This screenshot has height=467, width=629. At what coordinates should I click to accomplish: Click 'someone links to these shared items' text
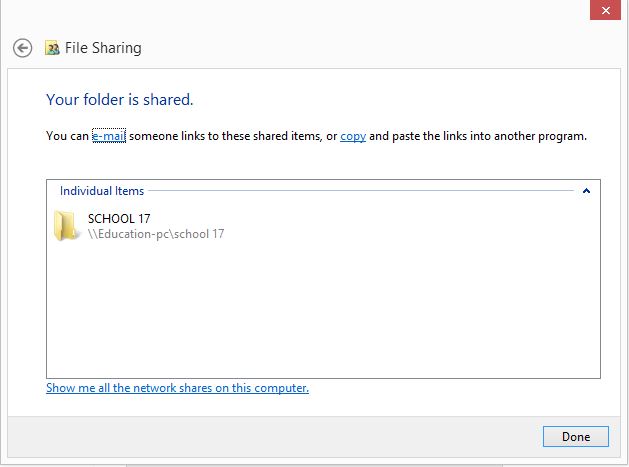225,136
